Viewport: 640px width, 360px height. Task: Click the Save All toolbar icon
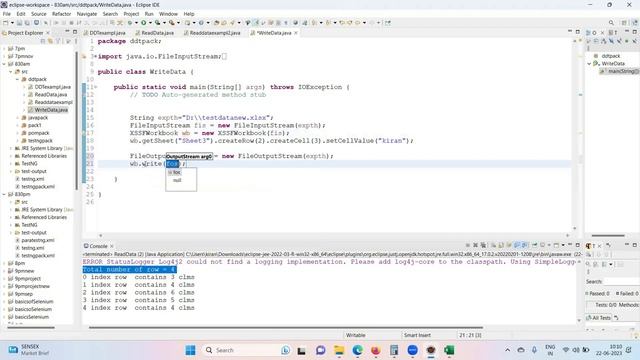coord(27,23)
